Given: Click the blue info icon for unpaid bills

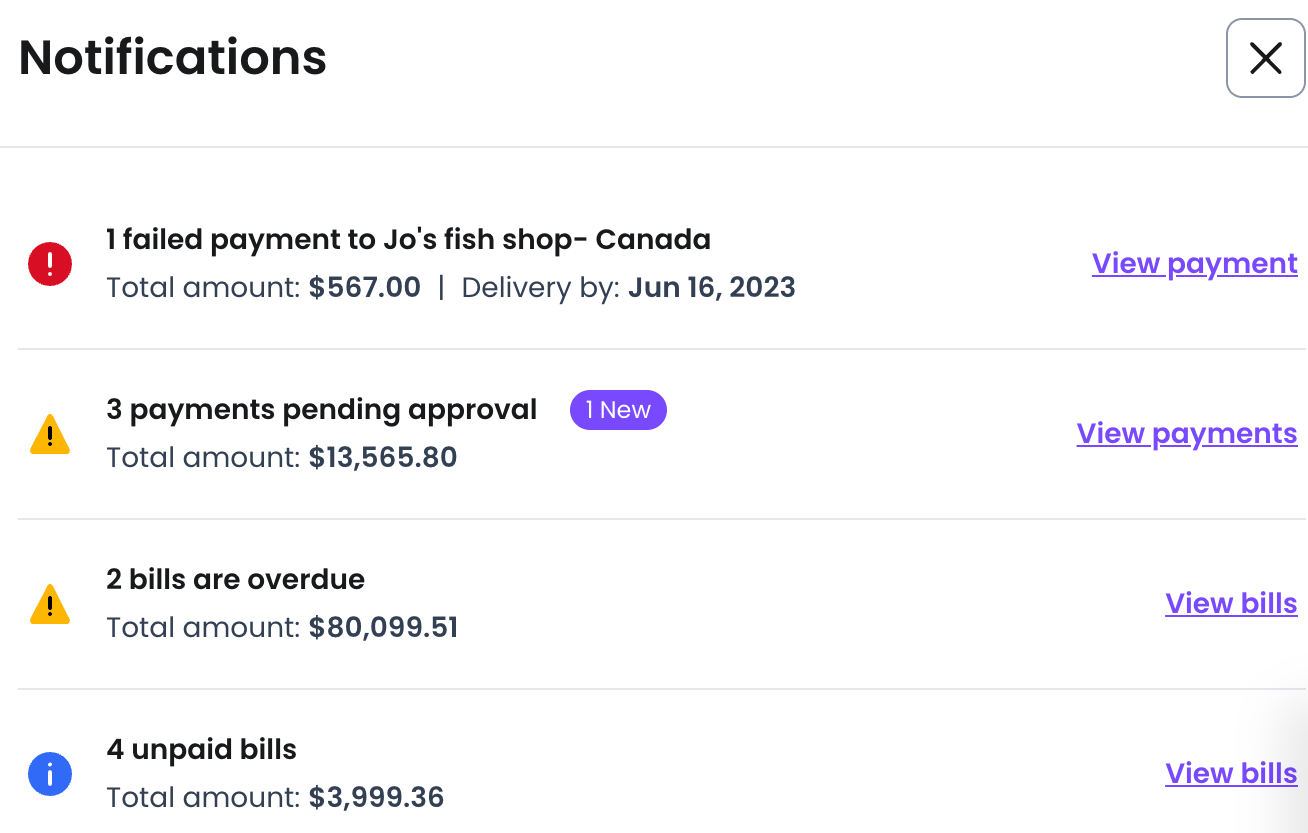Looking at the screenshot, I should 50,774.
